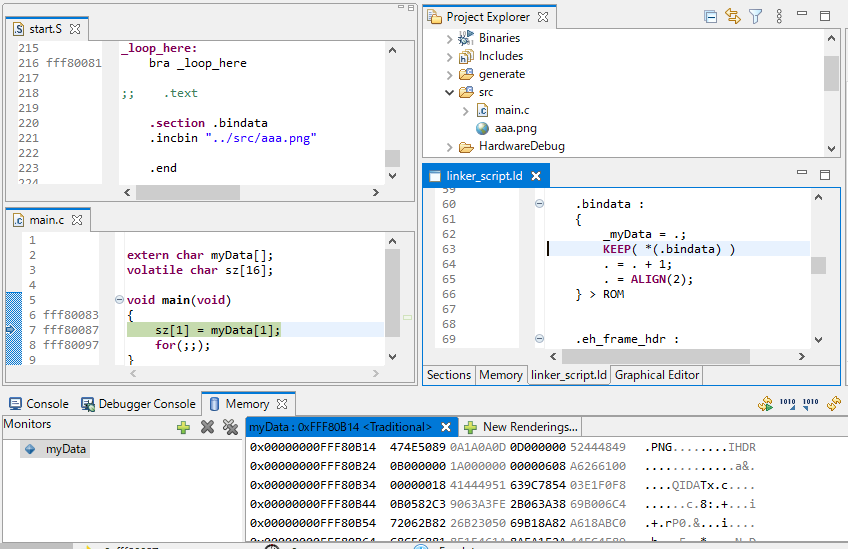The height and width of the screenshot is (549, 848).
Task: Click Project Explorer scroll up arrow
Action: [831, 38]
